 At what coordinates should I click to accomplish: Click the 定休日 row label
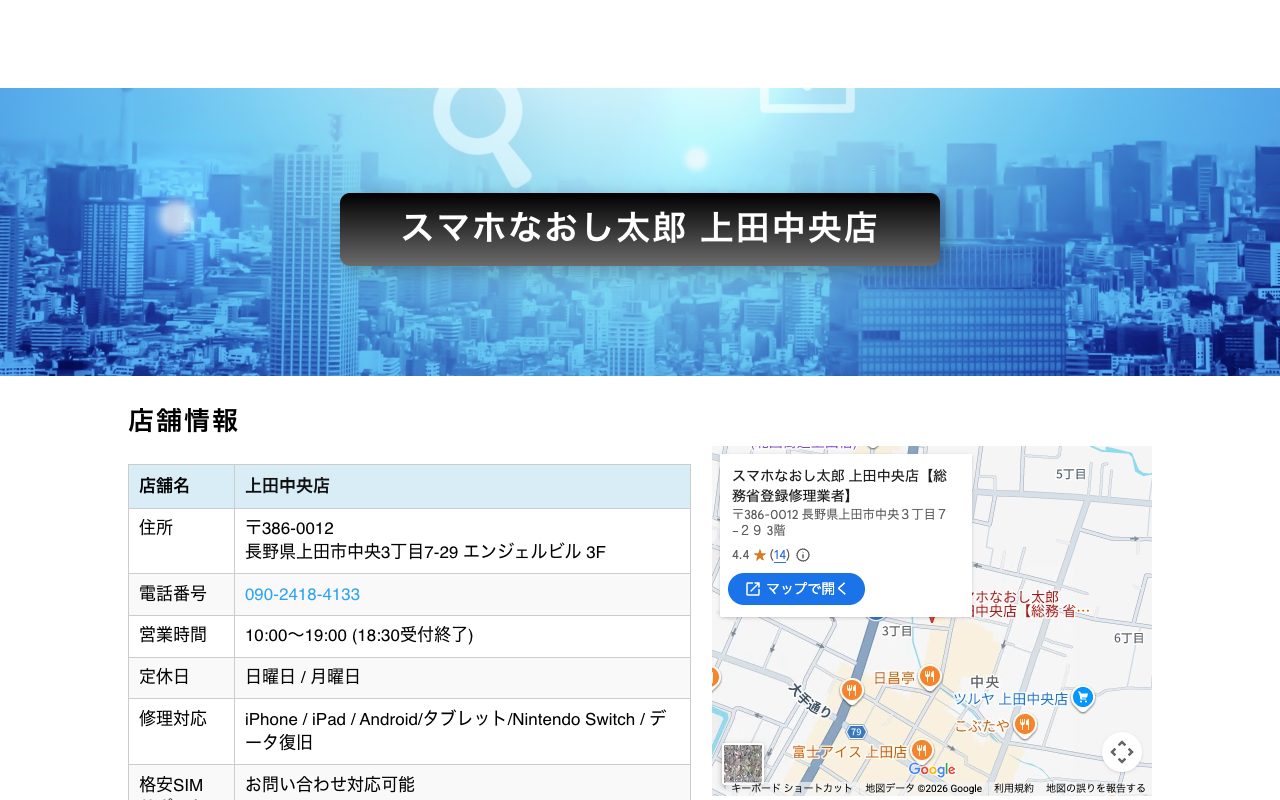pos(164,677)
